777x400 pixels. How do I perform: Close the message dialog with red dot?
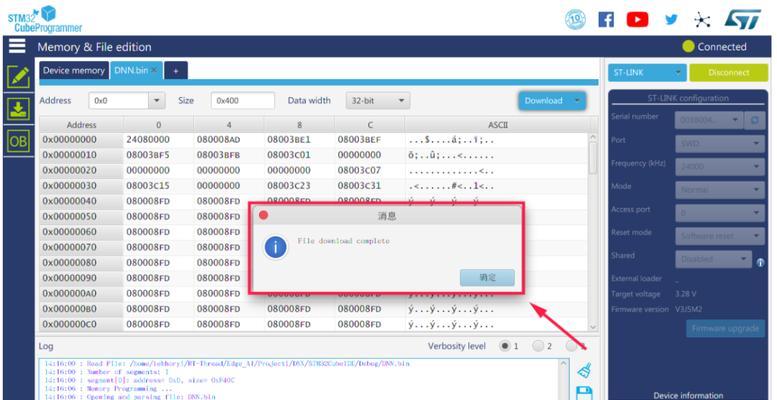pyautogui.click(x=264, y=215)
